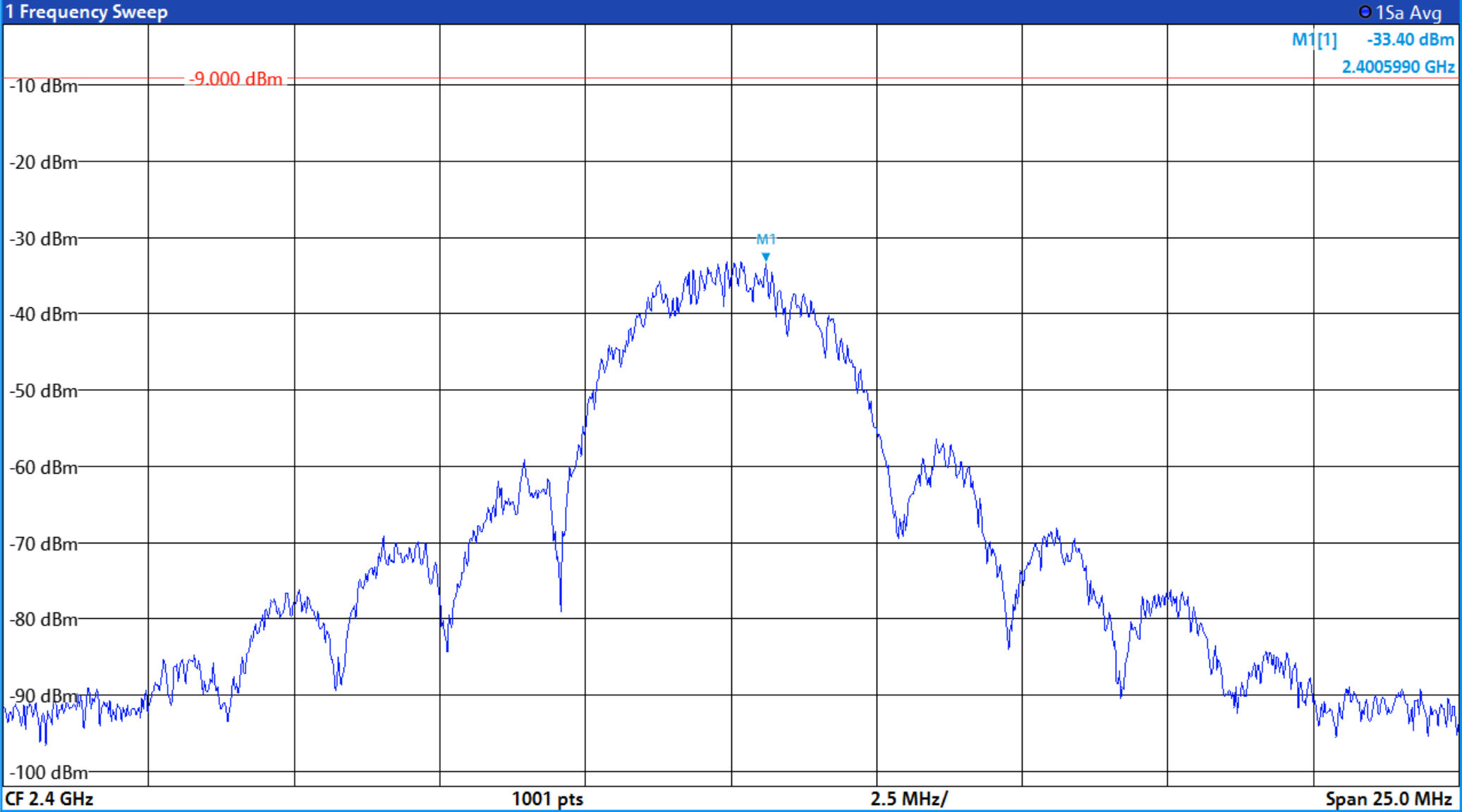Click the '2.4005990 GHz' marker frequency value

pos(1398,67)
